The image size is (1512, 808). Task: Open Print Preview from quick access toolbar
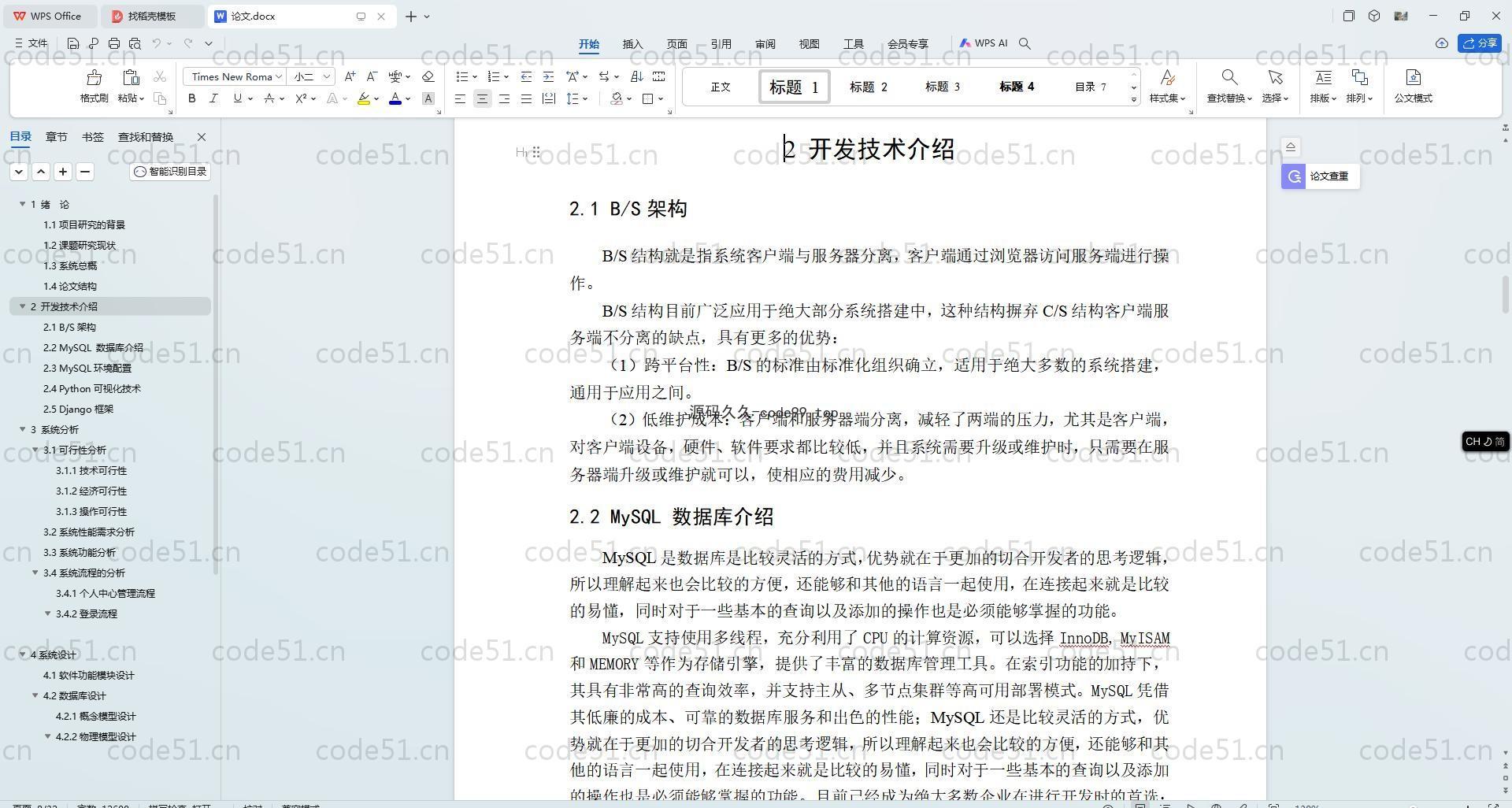135,43
